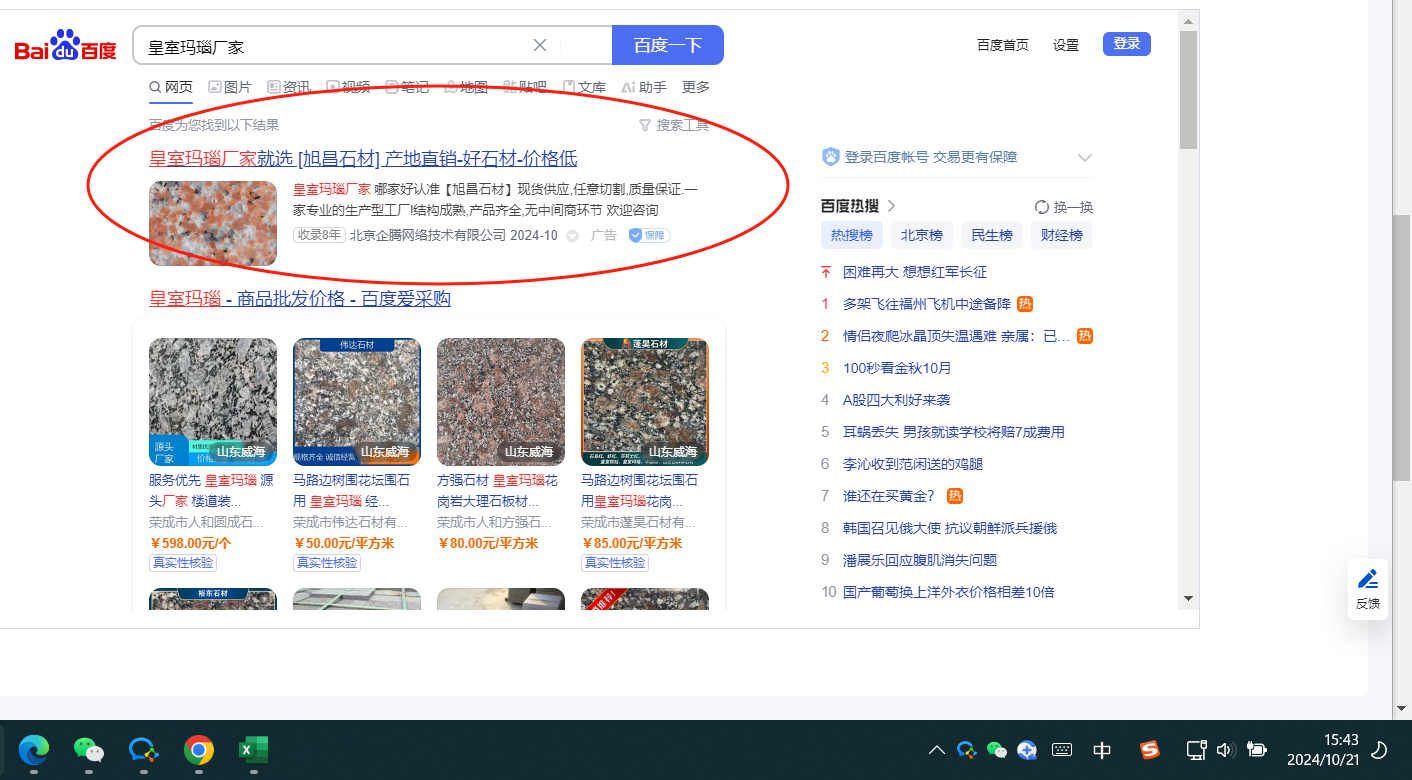Image resolution: width=1412 pixels, height=780 pixels.
Task: Click the 反馈 feedback button
Action: (x=1368, y=589)
